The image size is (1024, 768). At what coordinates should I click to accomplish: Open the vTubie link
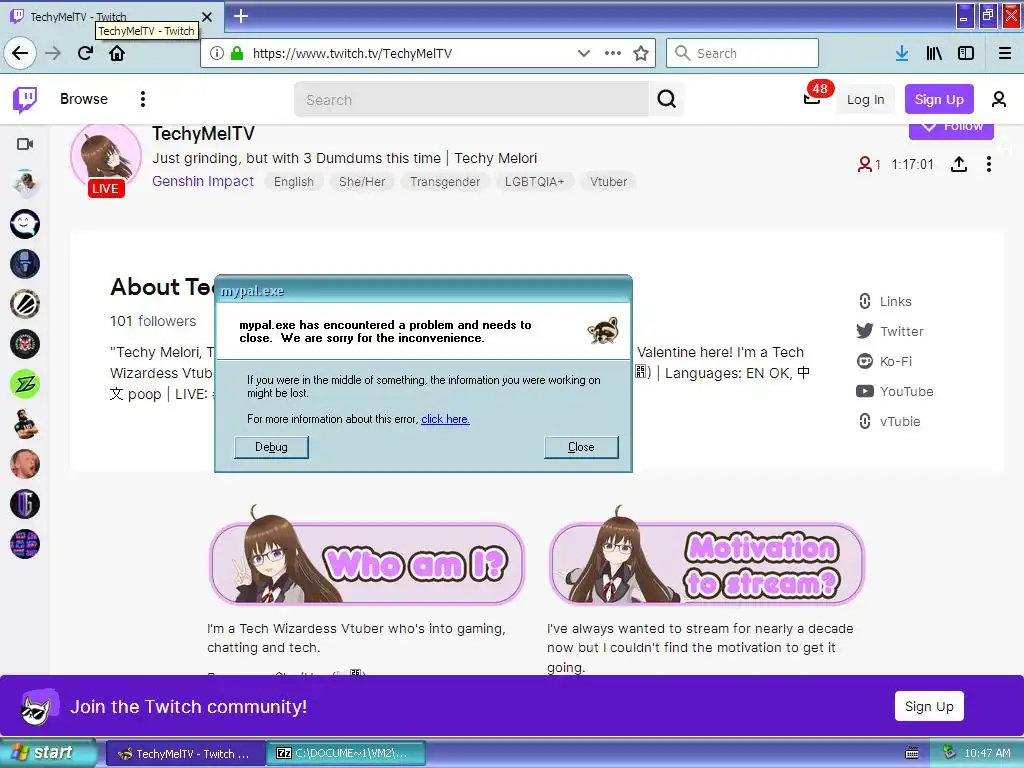click(x=889, y=421)
